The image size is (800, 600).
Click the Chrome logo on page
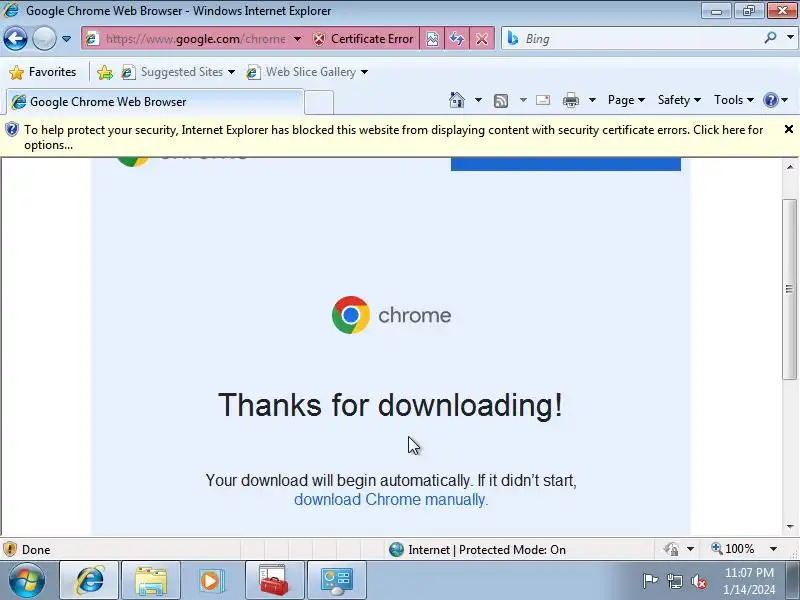[391, 315]
